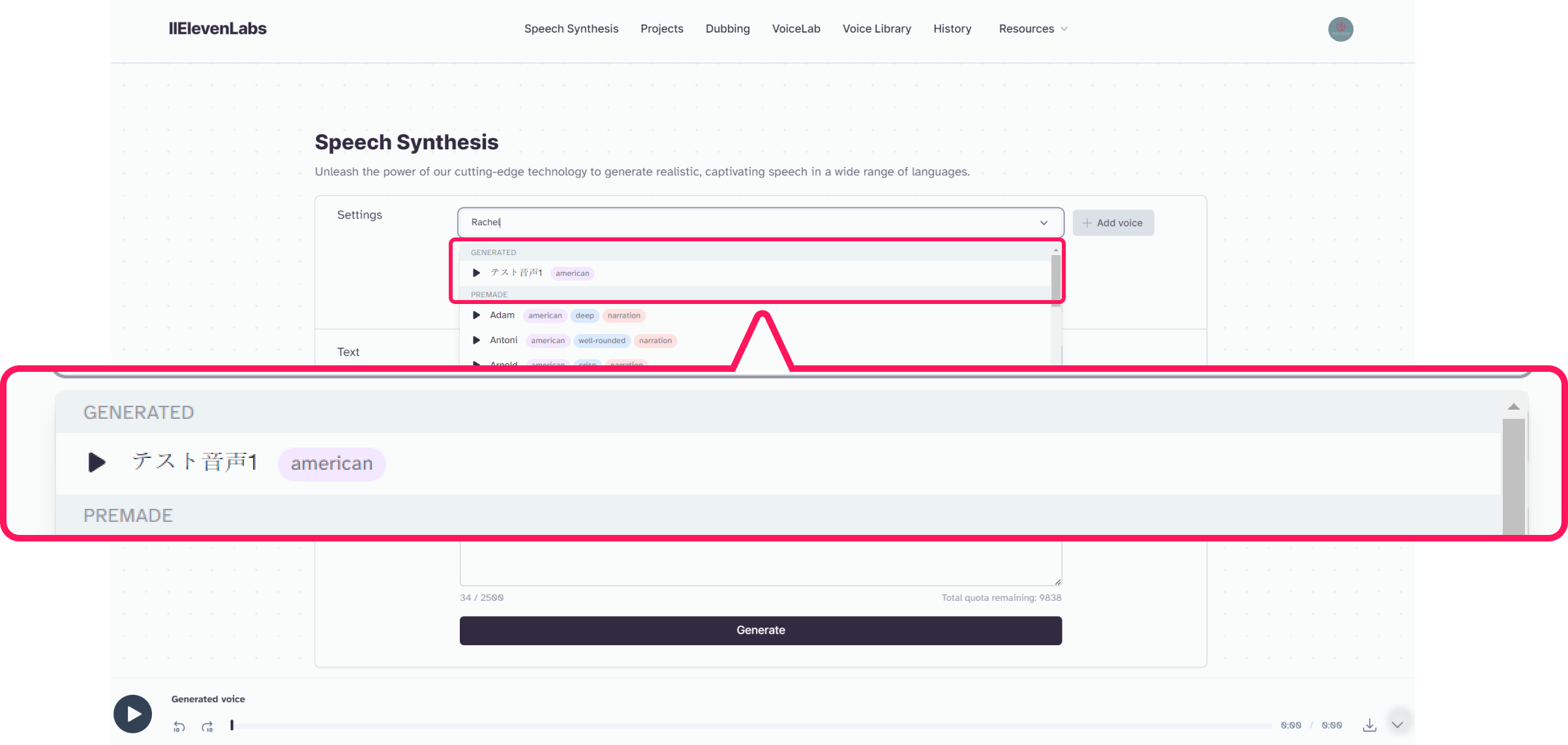Toggle the voice selection dropdown arrow
1568x745 pixels.
[x=1044, y=222]
